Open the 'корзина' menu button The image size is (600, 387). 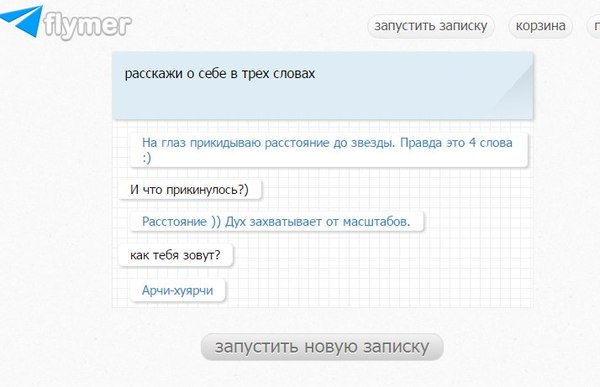click(x=540, y=26)
